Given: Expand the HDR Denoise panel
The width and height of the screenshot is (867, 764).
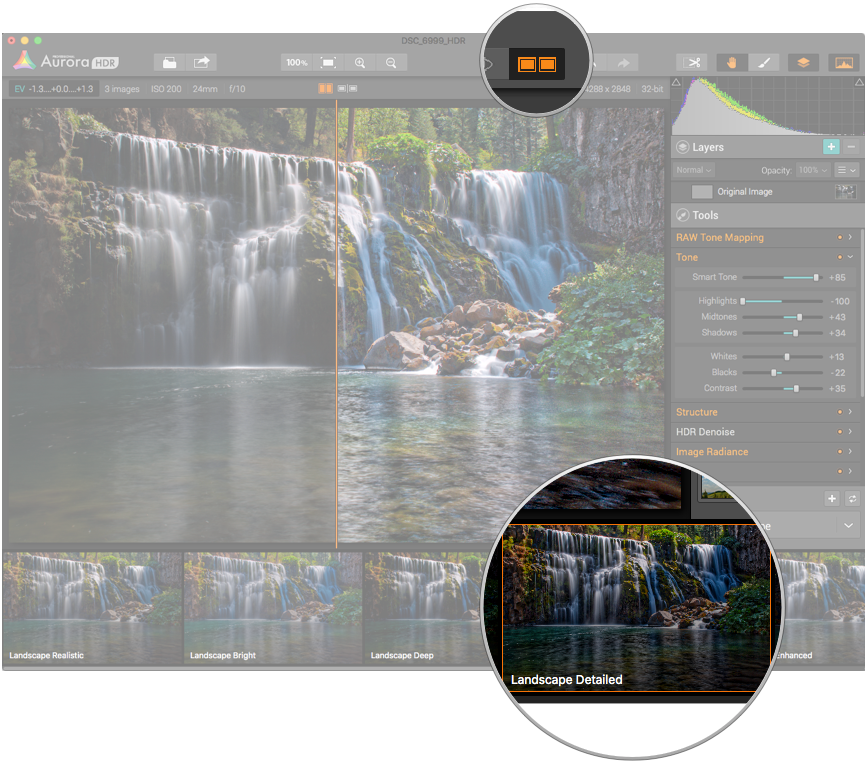Looking at the screenshot, I should pyautogui.click(x=850, y=432).
